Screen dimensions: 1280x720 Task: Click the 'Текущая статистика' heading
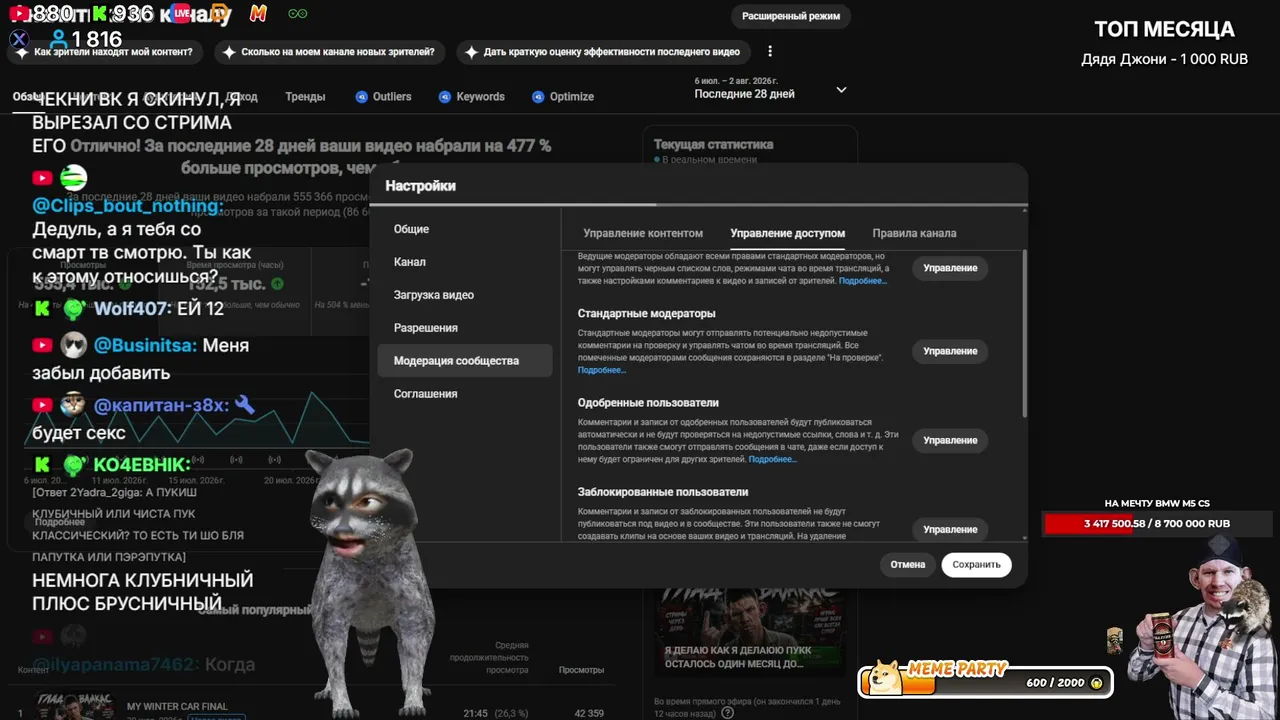[x=713, y=144]
